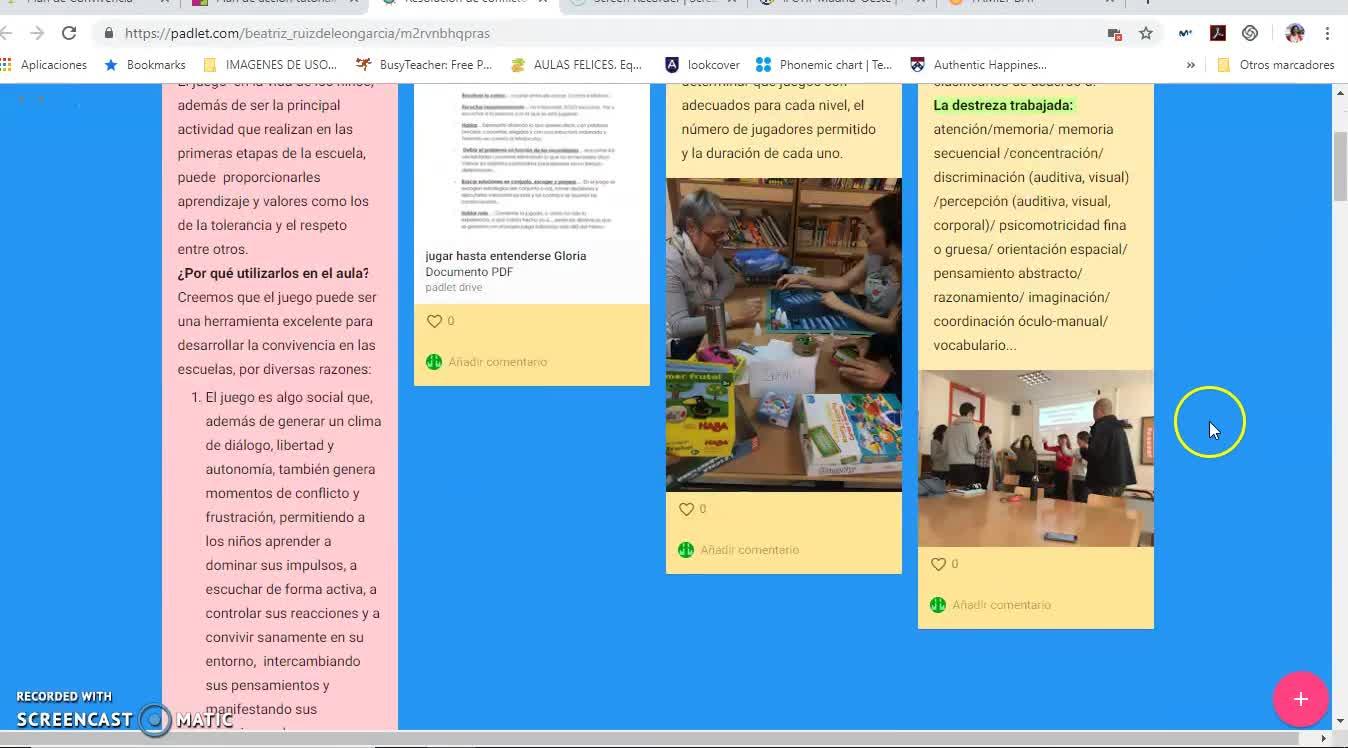This screenshot has width=1348, height=748.
Task: Open the Chrome profile avatar
Action: tap(1295, 33)
